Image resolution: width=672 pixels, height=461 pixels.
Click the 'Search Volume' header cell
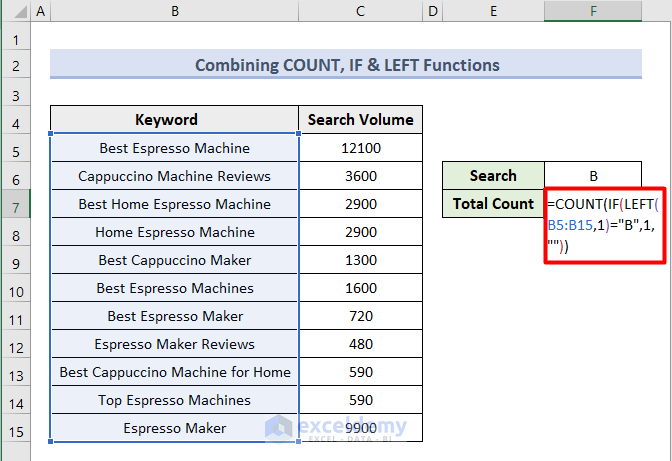point(360,120)
